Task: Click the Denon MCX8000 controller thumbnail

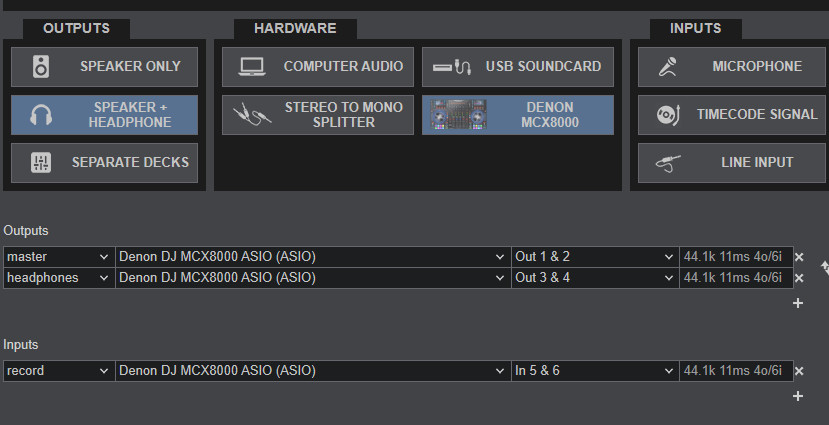Action: click(459, 115)
